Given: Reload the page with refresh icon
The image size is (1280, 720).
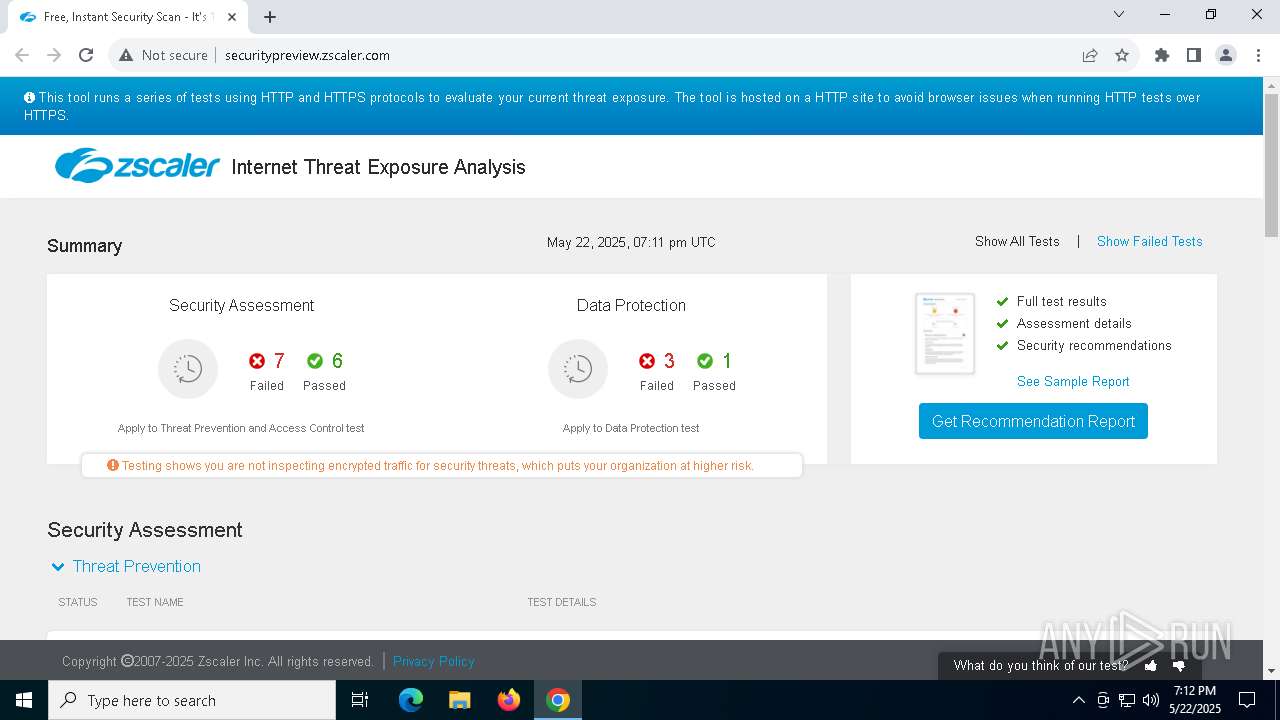Looking at the screenshot, I should click(86, 55).
